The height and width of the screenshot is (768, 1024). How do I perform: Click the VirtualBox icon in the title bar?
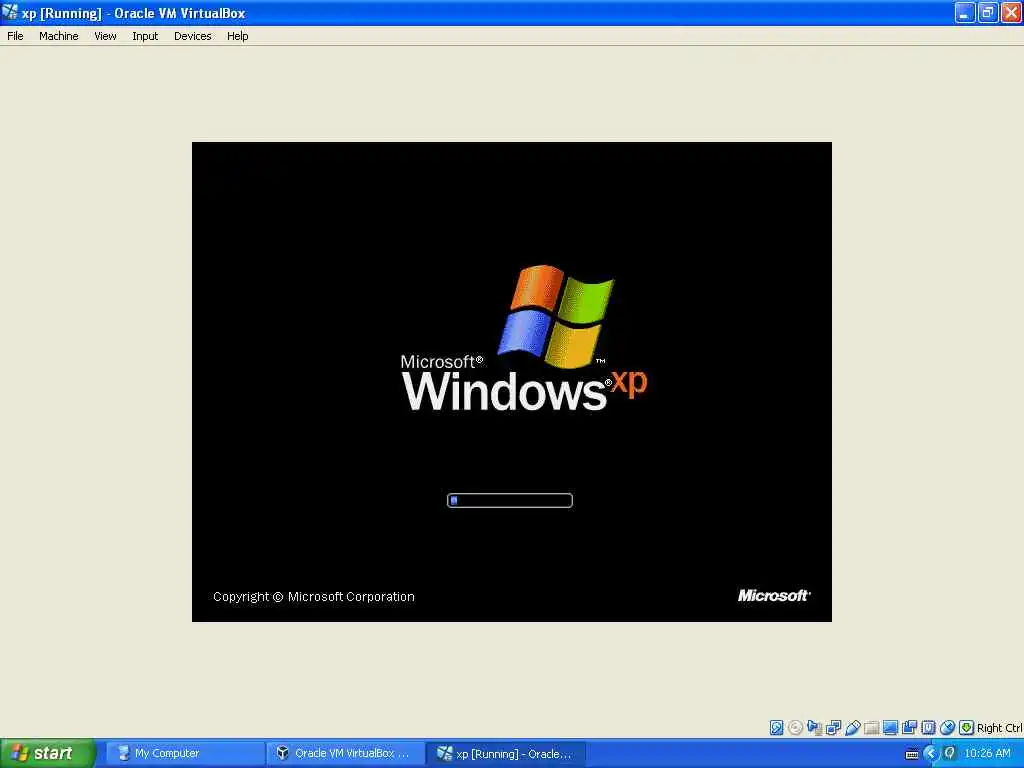pyautogui.click(x=10, y=12)
